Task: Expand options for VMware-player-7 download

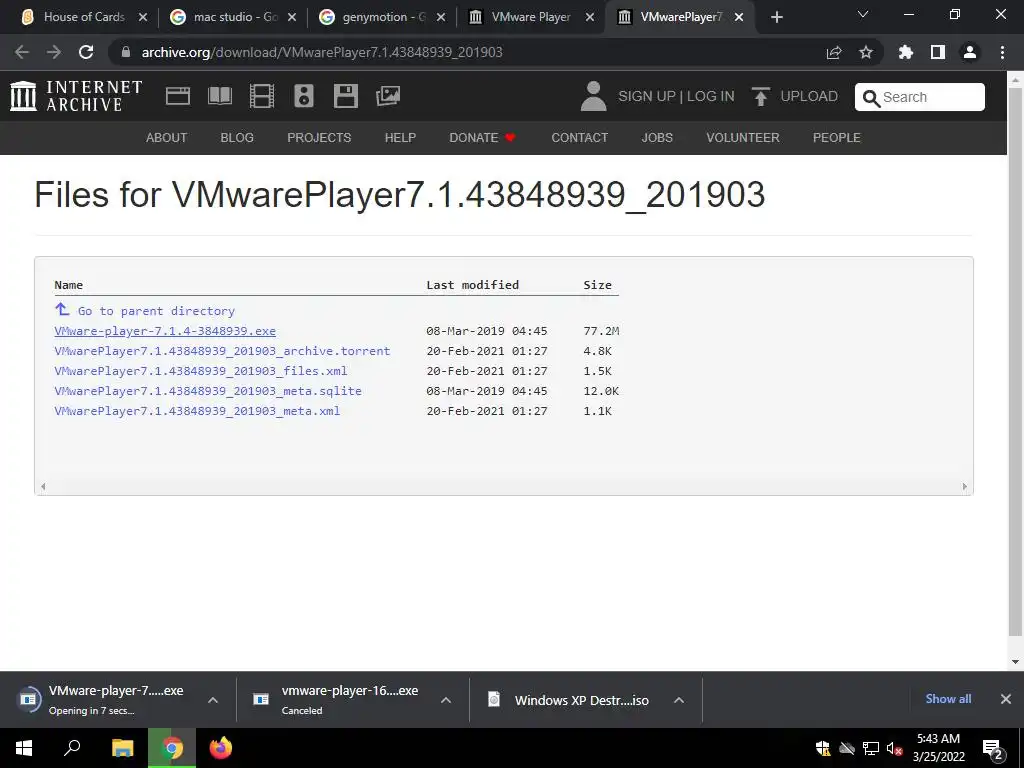Action: coord(213,700)
